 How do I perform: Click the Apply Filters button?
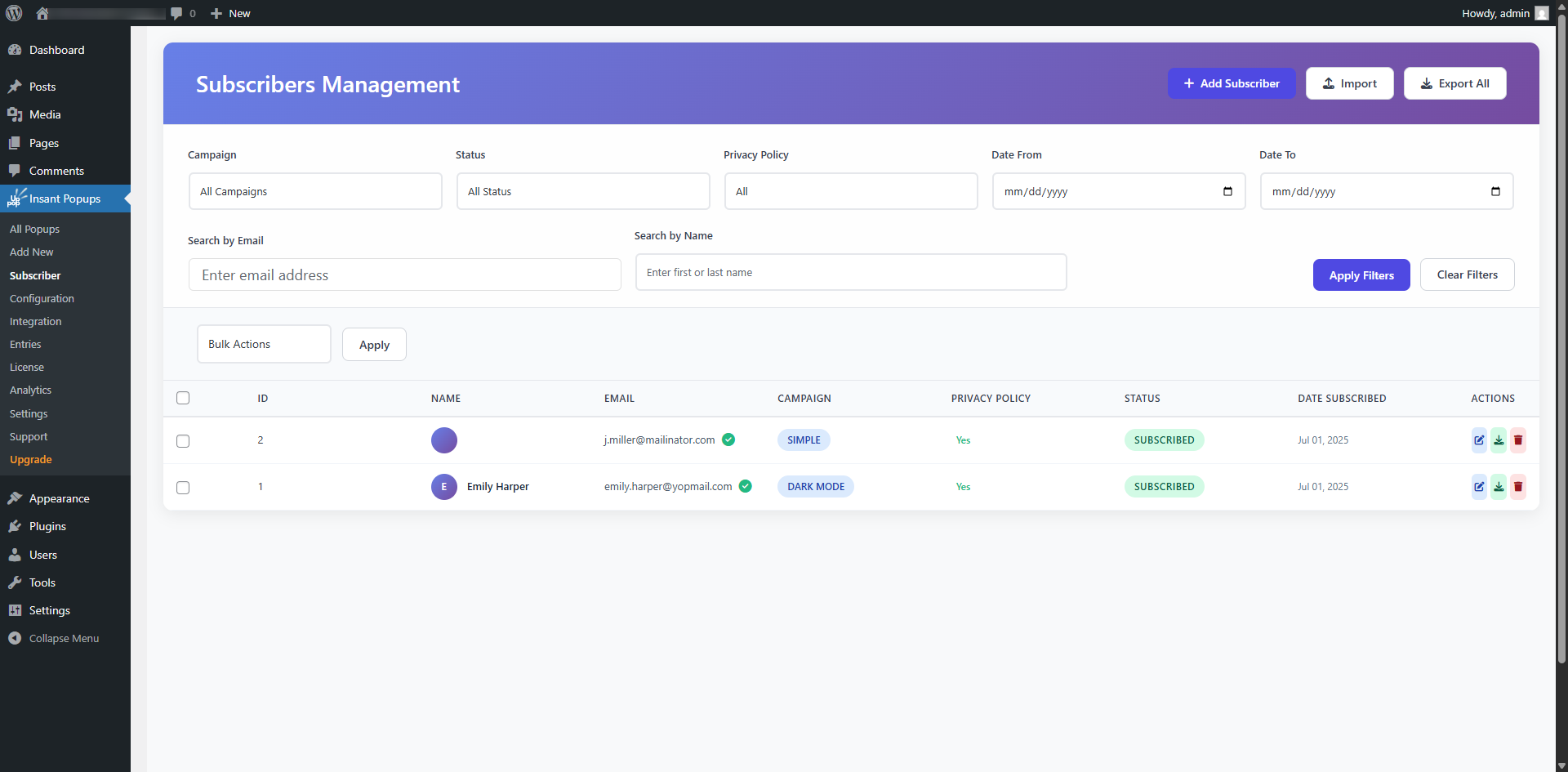(1361, 275)
